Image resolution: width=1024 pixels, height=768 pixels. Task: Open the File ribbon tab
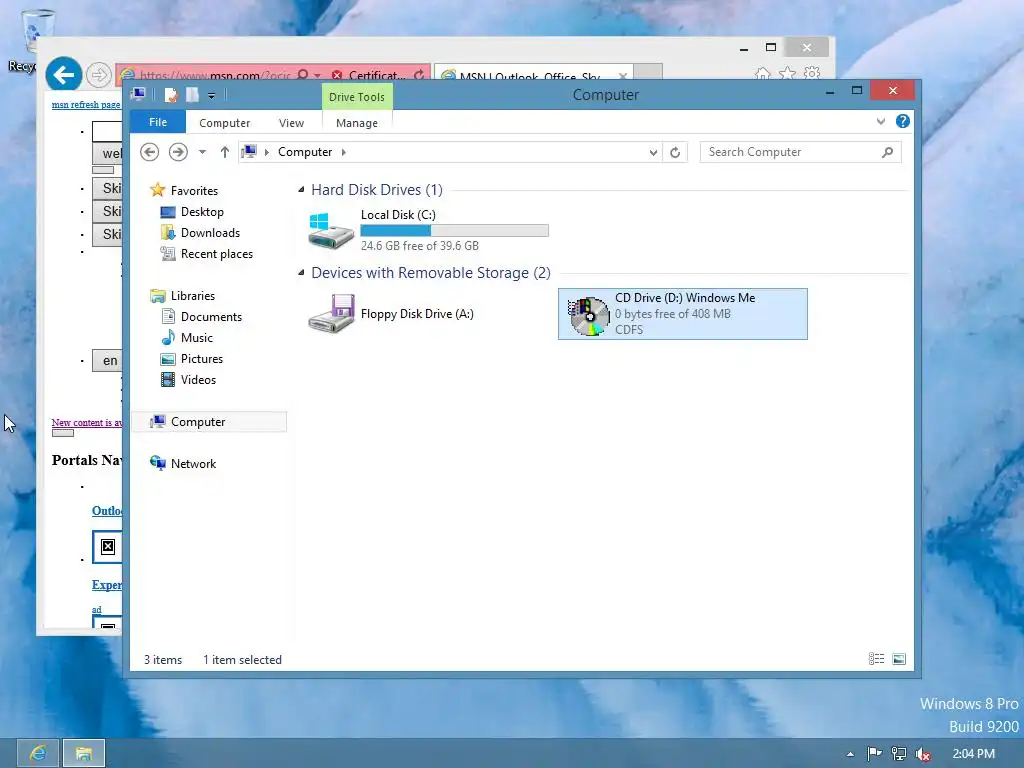[x=158, y=122]
